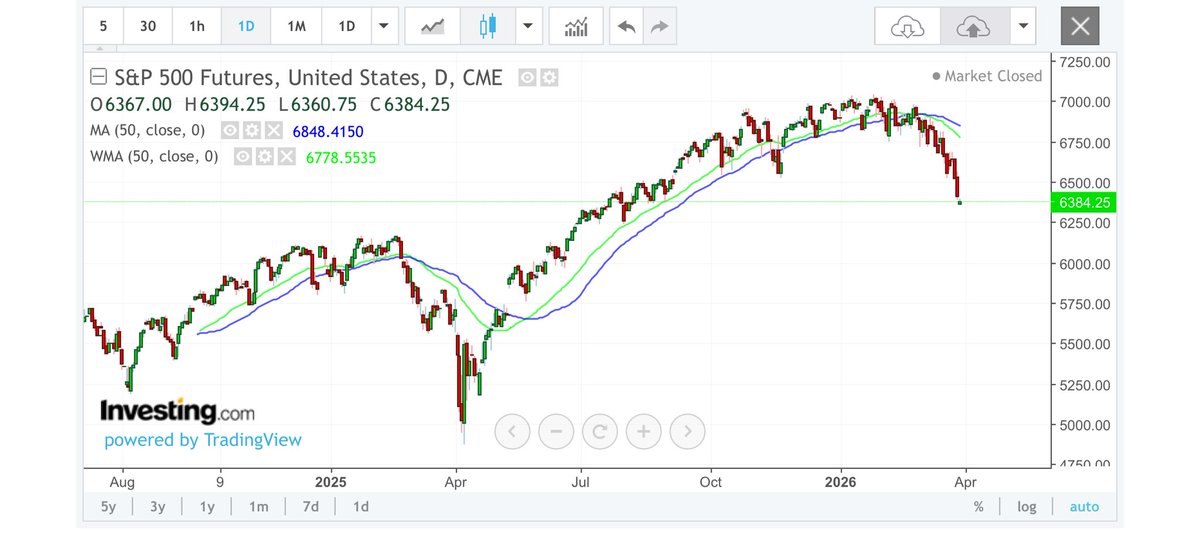Set the date range to 1d

361,507
